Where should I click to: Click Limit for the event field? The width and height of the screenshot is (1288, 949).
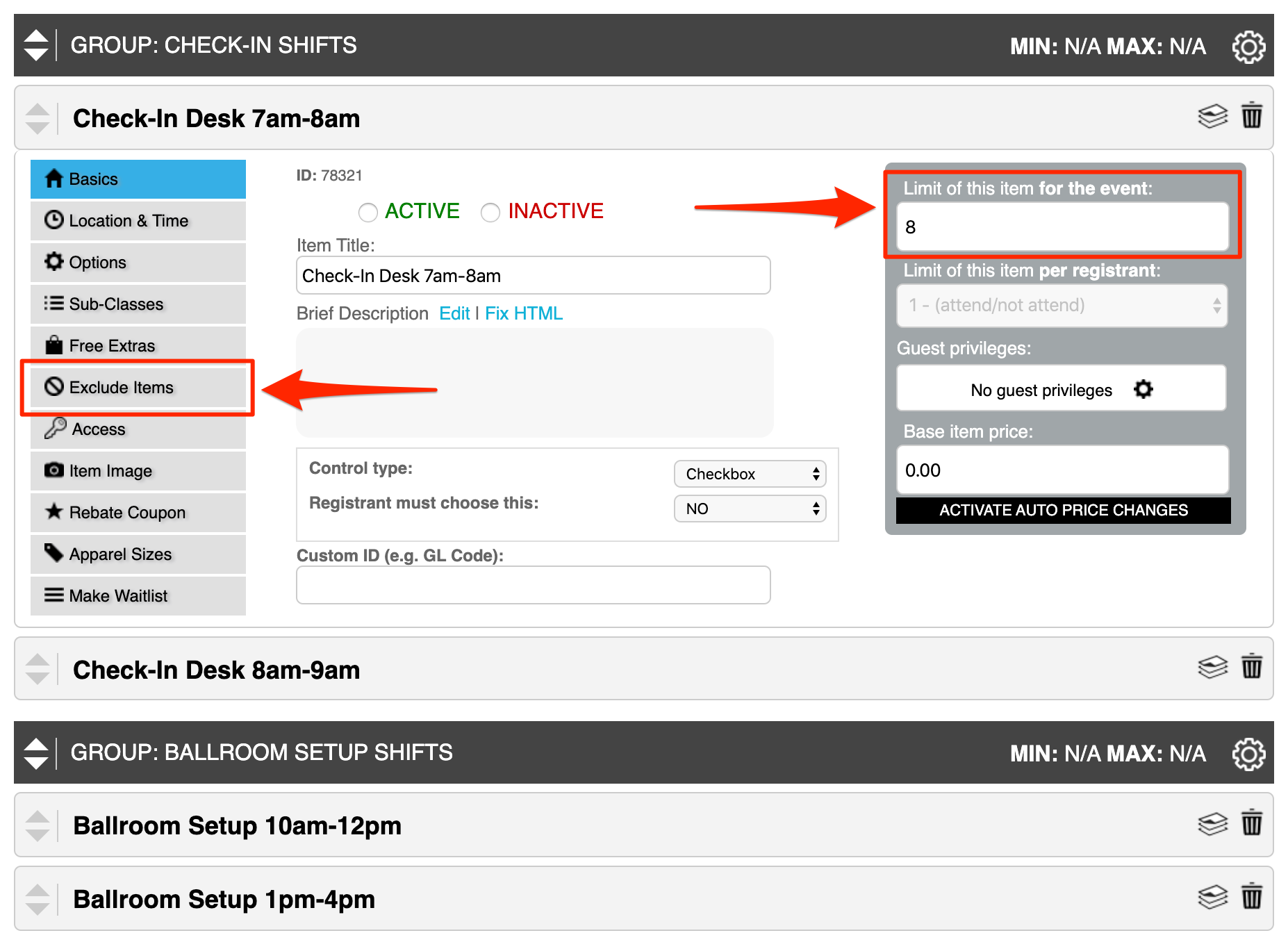1062,226
